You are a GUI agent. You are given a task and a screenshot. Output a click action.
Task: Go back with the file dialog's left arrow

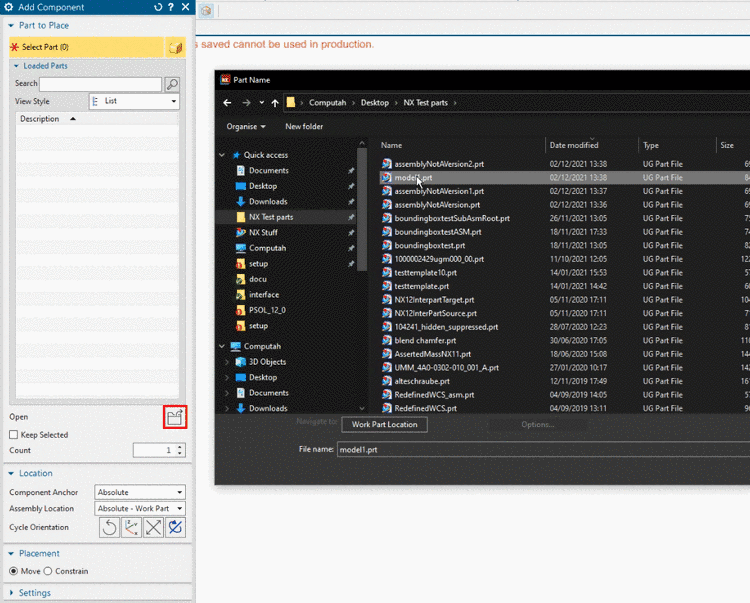pyautogui.click(x=228, y=102)
